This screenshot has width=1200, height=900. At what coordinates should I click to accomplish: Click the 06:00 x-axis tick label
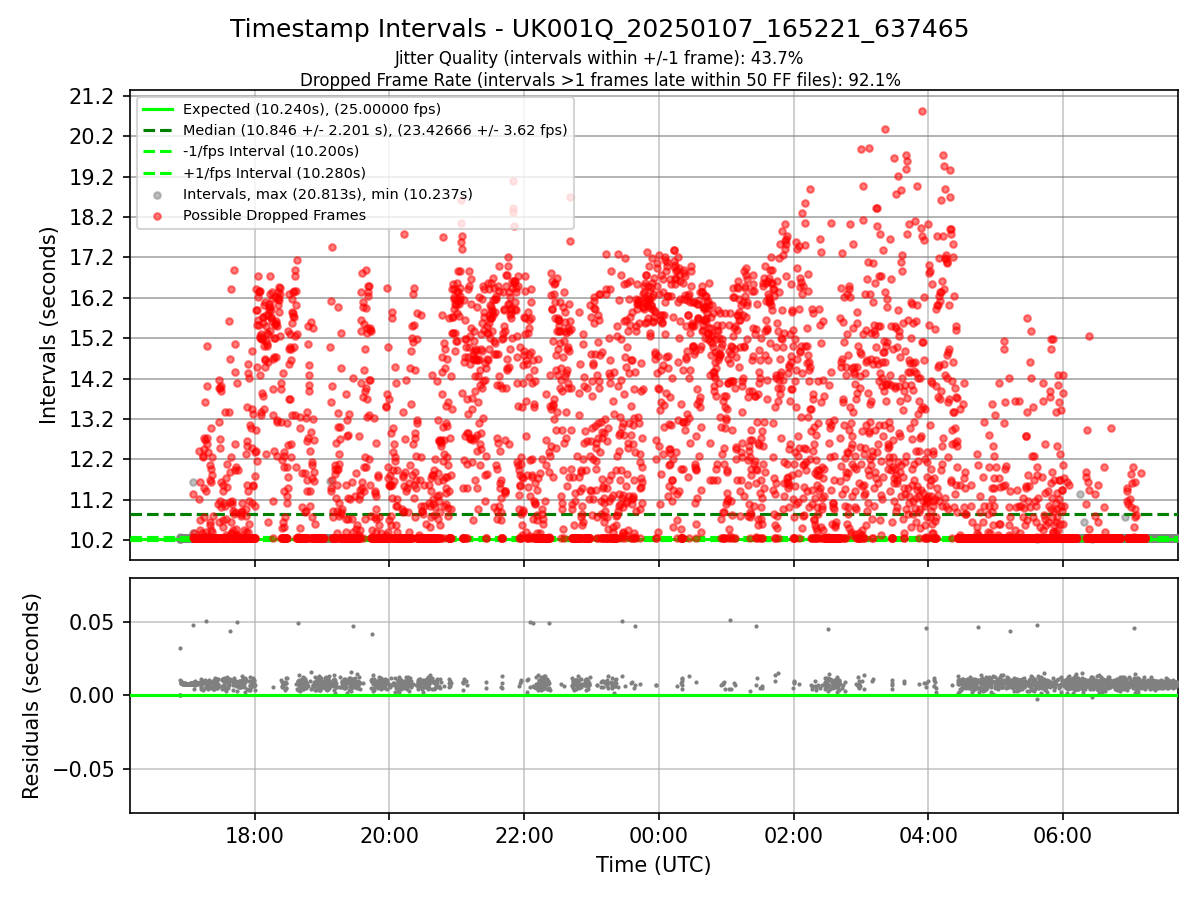1062,834
